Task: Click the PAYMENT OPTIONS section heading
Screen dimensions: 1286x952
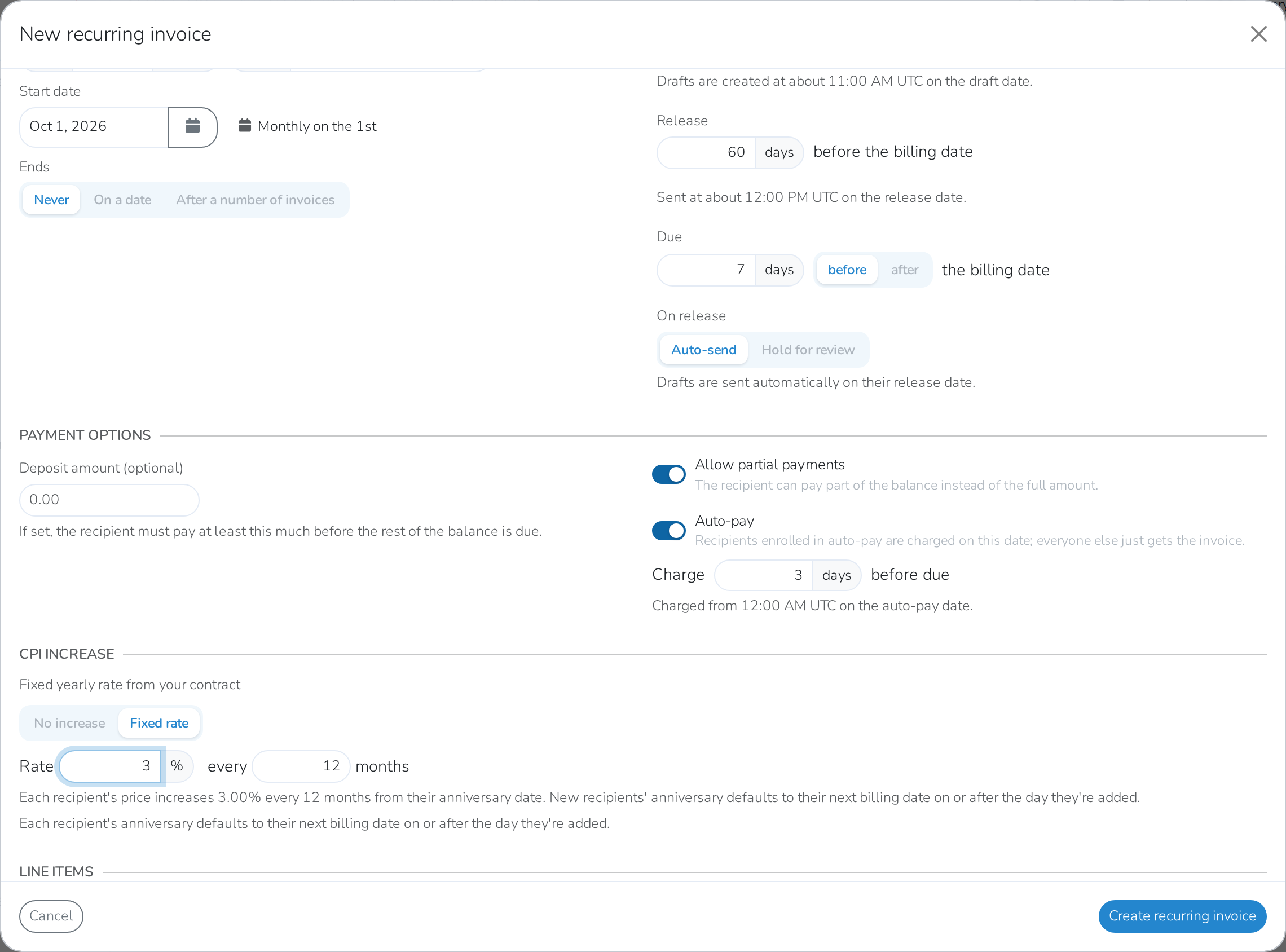Action: click(x=85, y=435)
